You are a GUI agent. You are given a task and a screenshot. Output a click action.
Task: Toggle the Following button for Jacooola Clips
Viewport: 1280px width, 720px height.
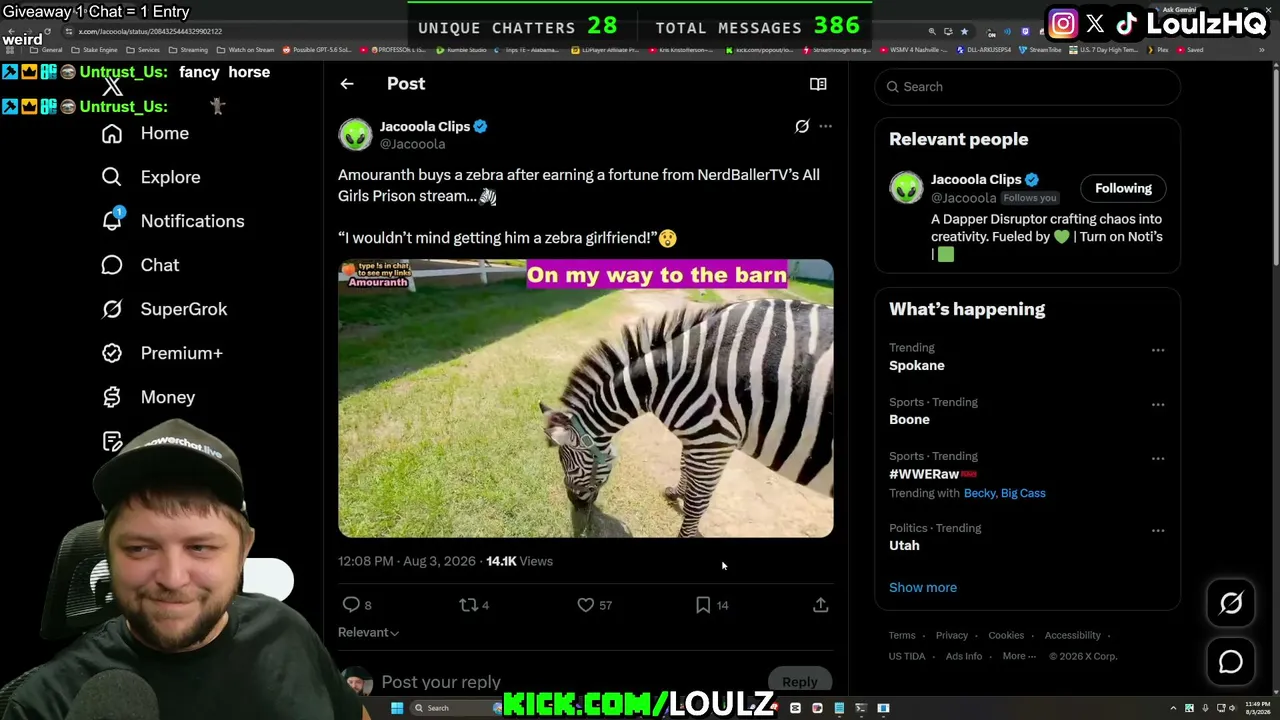point(1123,188)
